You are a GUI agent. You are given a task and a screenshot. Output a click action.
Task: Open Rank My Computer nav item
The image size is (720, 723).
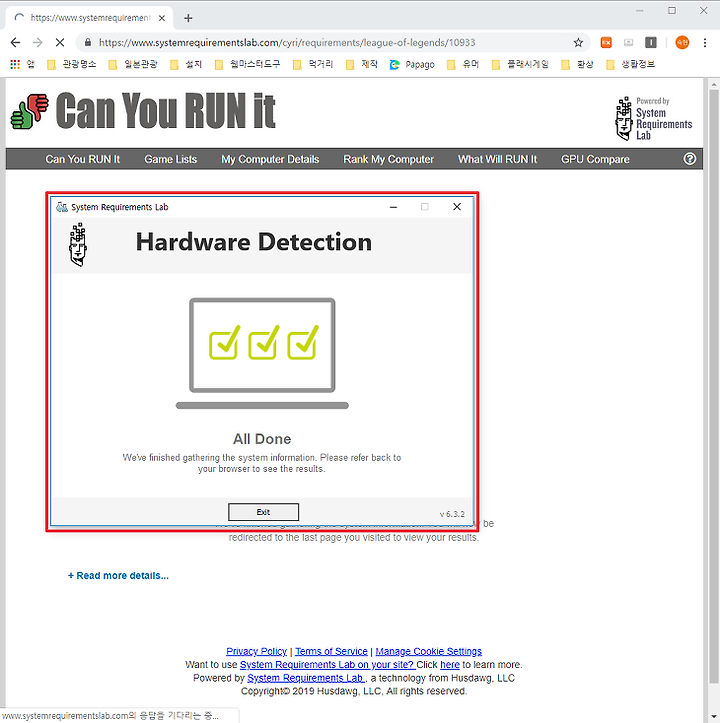(x=388, y=159)
